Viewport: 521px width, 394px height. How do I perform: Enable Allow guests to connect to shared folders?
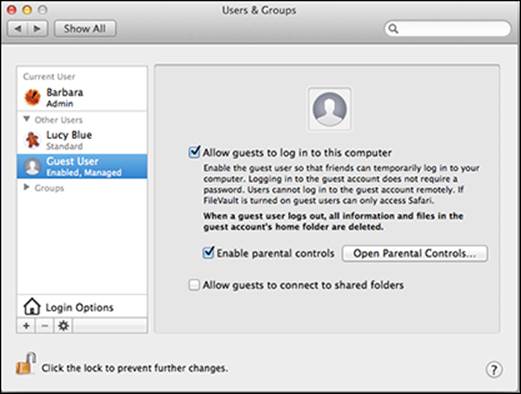(194, 285)
